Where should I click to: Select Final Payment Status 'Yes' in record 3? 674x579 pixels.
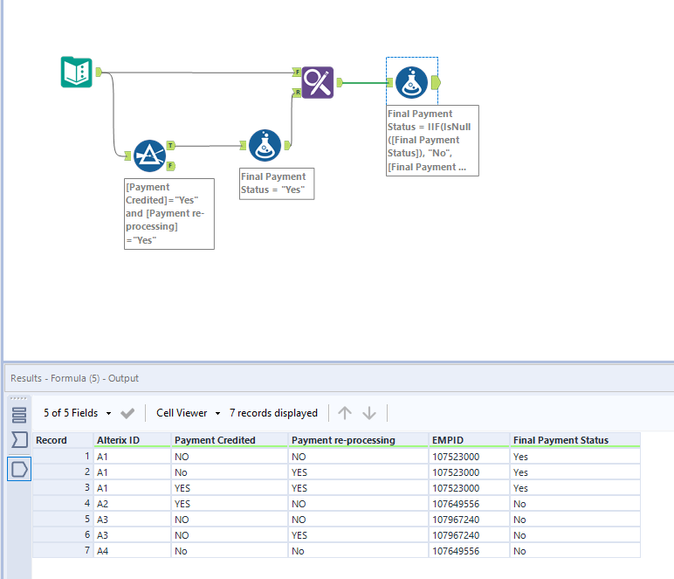(x=575, y=488)
